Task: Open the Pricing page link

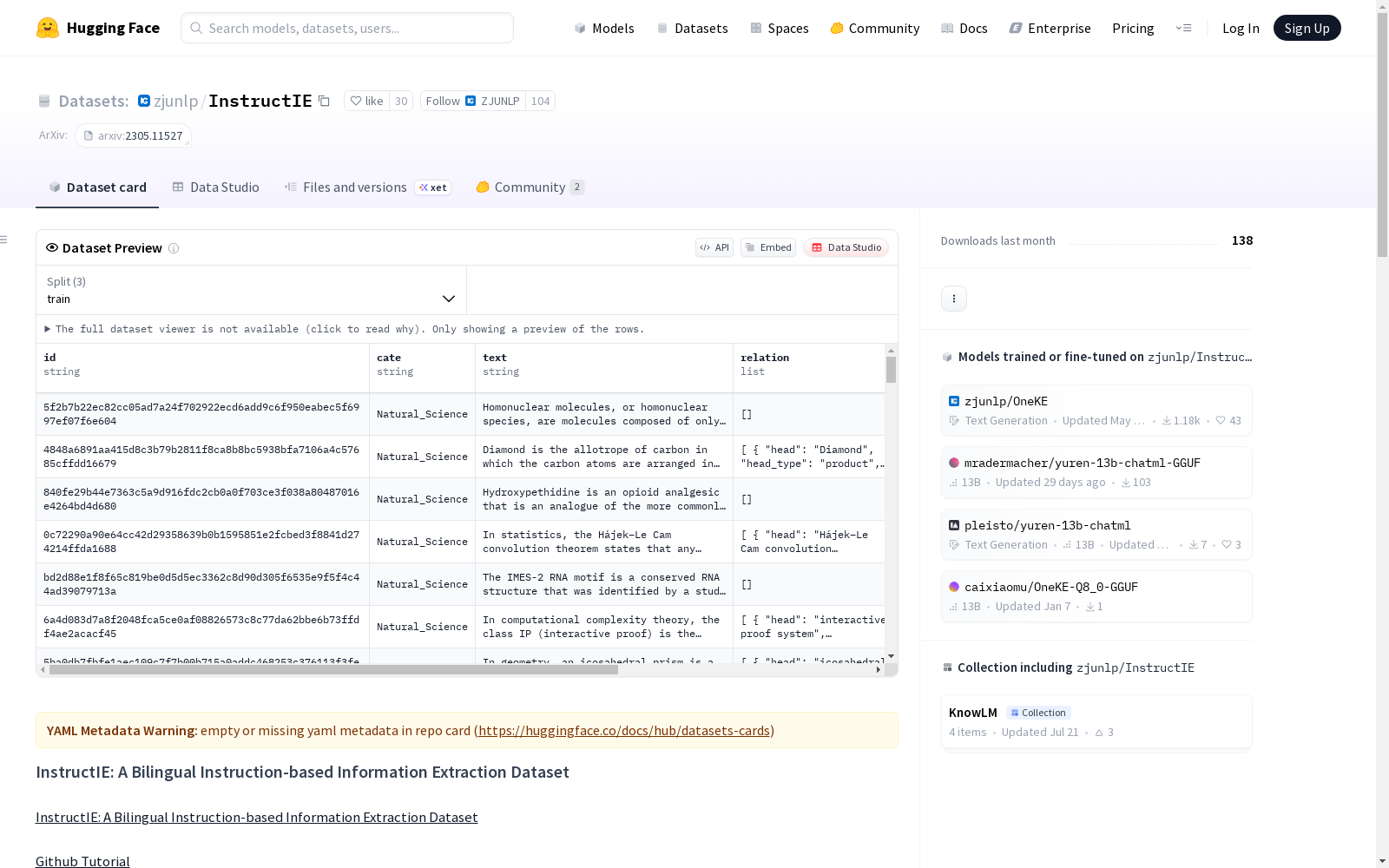Action: pos(1133,28)
